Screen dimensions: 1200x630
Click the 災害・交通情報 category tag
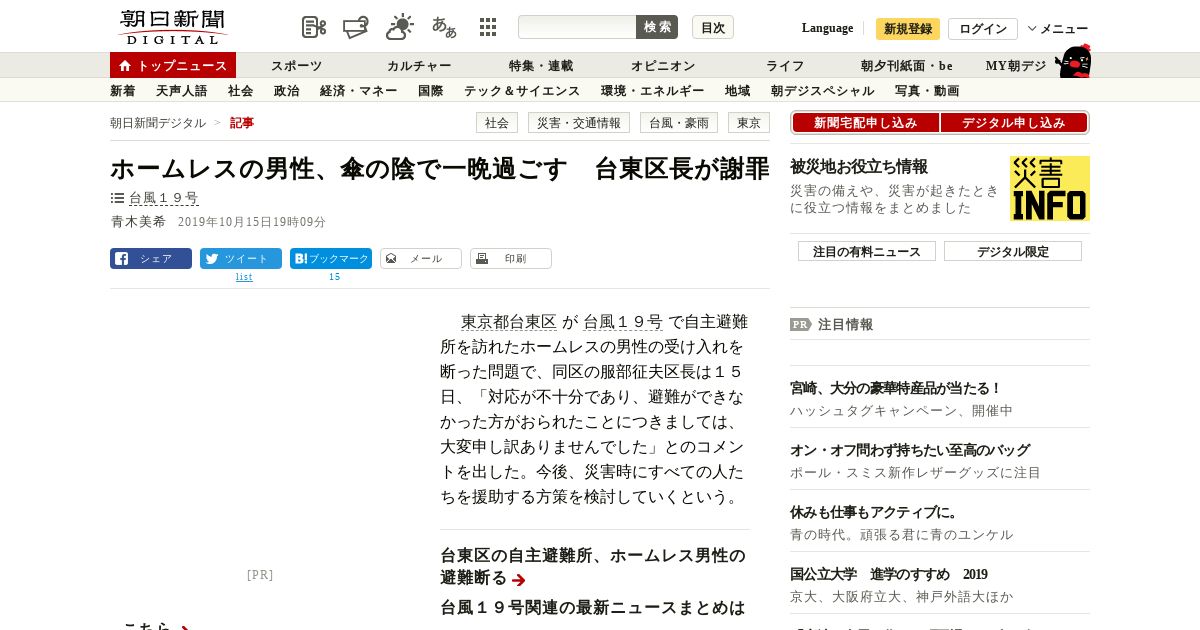[x=579, y=122]
